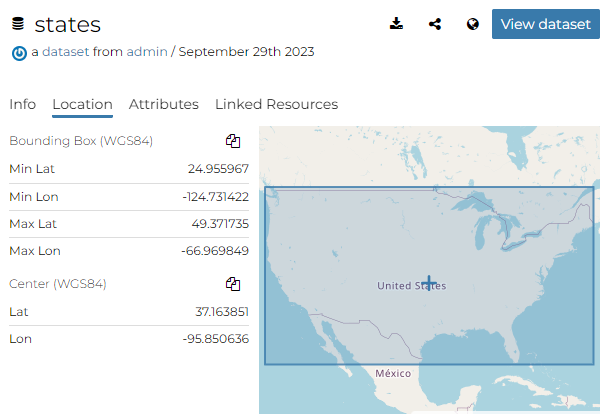This screenshot has height=414, width=607.
Task: Click the Min Lat value 24.955967
Action: tap(220, 169)
